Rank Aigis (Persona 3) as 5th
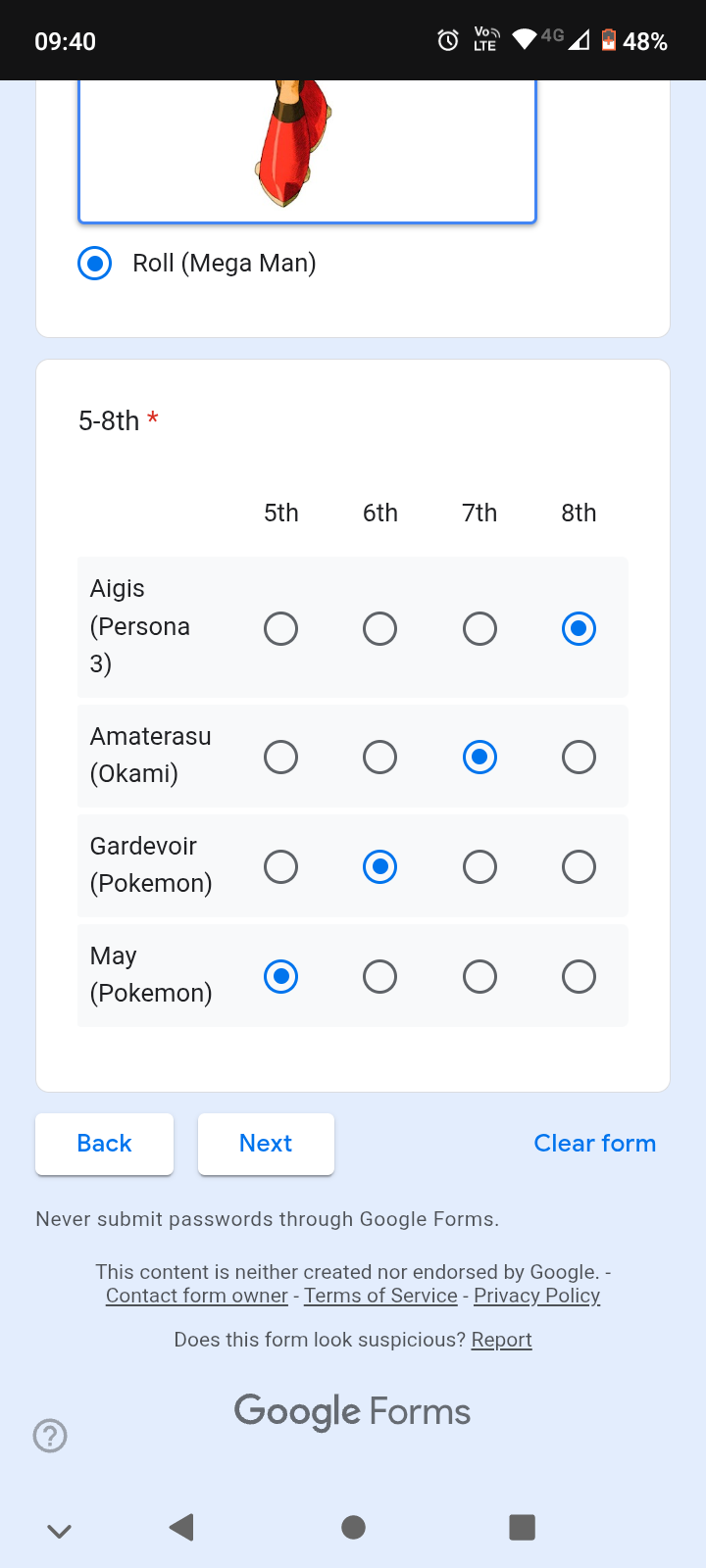 (x=280, y=628)
